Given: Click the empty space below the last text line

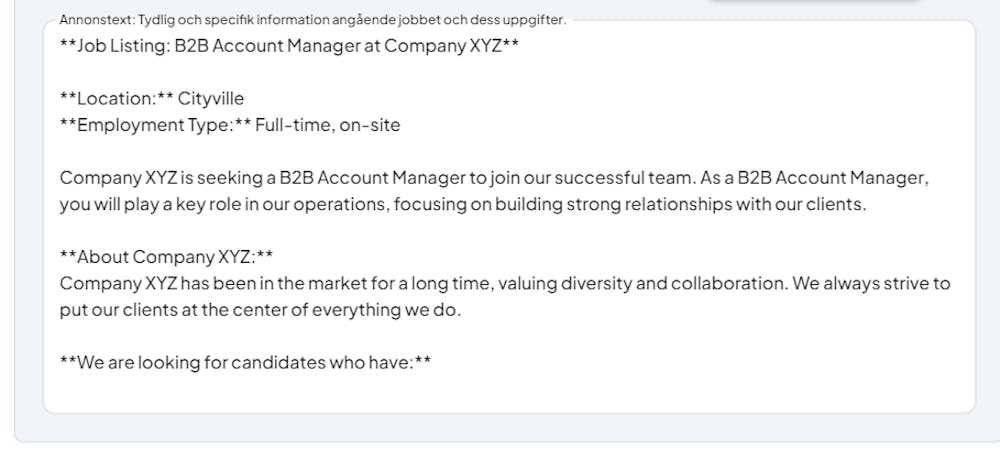Looking at the screenshot, I should 500,392.
